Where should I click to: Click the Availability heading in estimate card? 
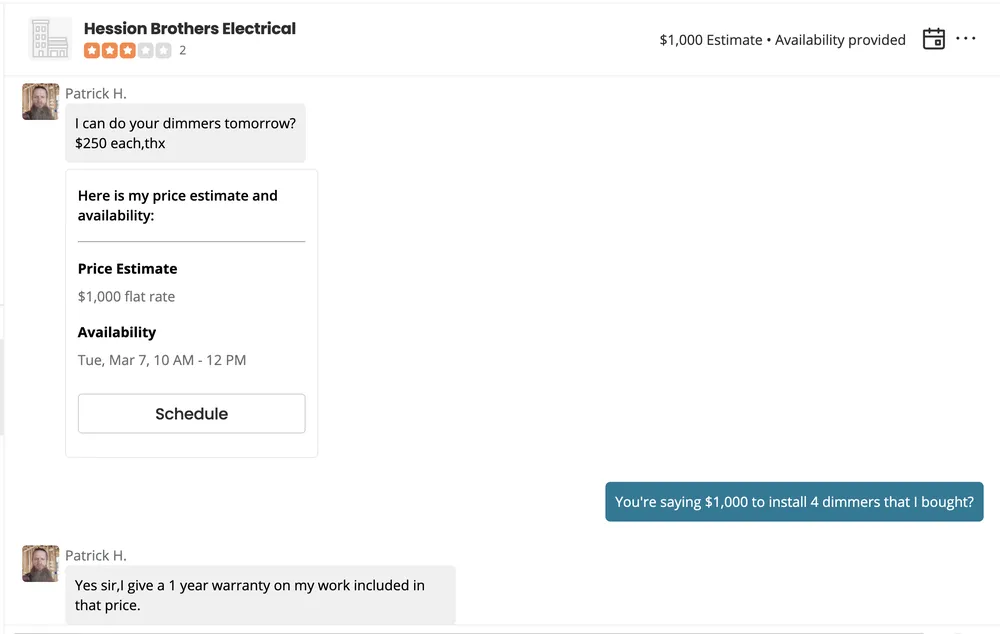[117, 332]
